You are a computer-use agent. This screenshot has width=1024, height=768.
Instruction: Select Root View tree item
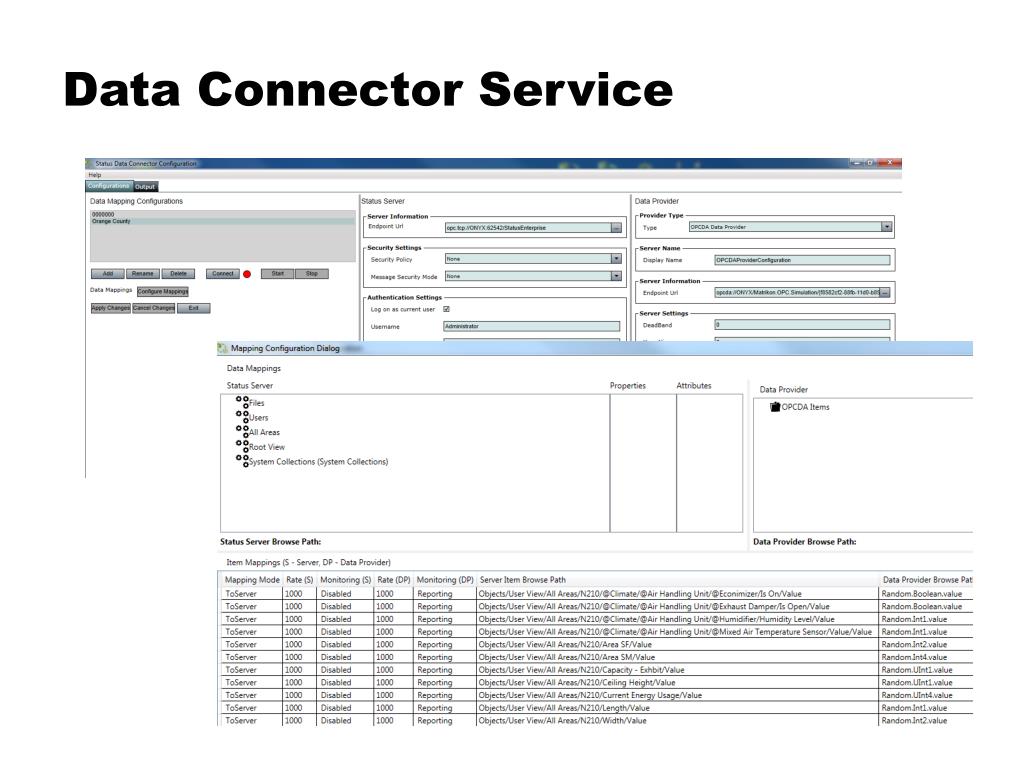(x=266, y=447)
